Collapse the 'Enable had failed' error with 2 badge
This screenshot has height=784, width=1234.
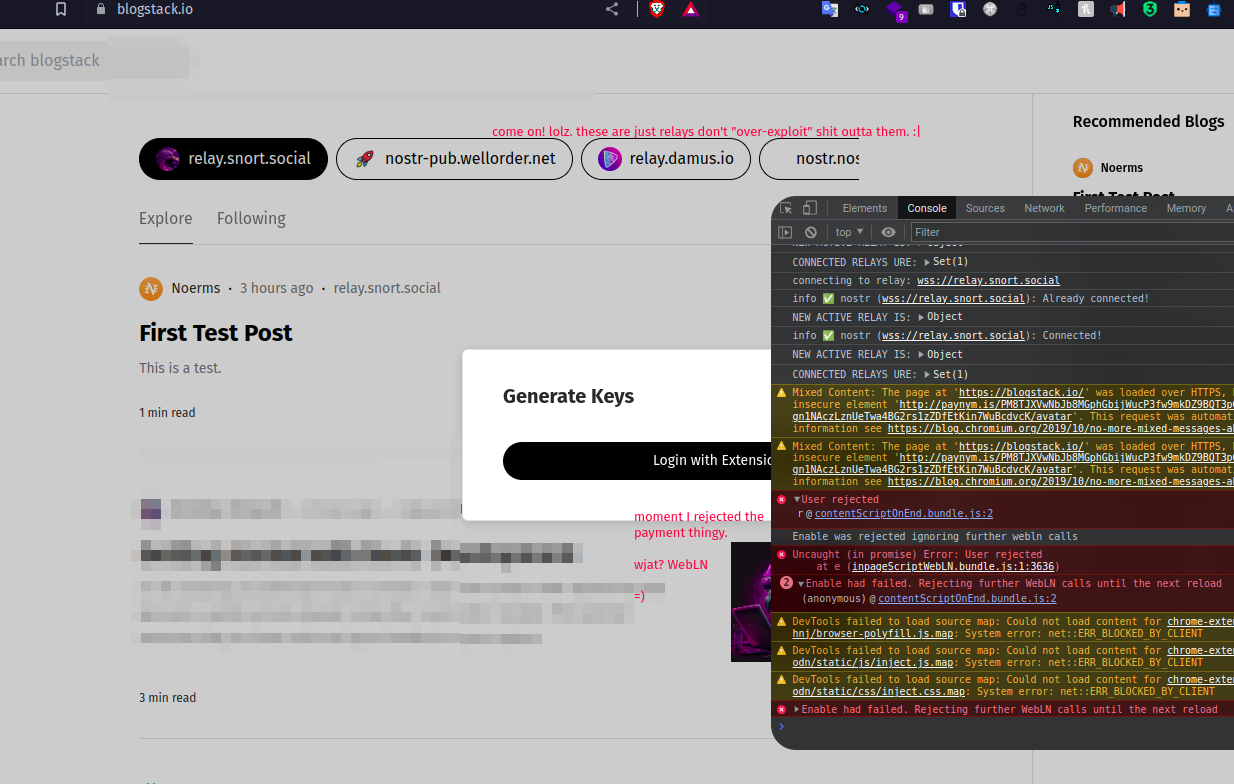click(x=801, y=583)
